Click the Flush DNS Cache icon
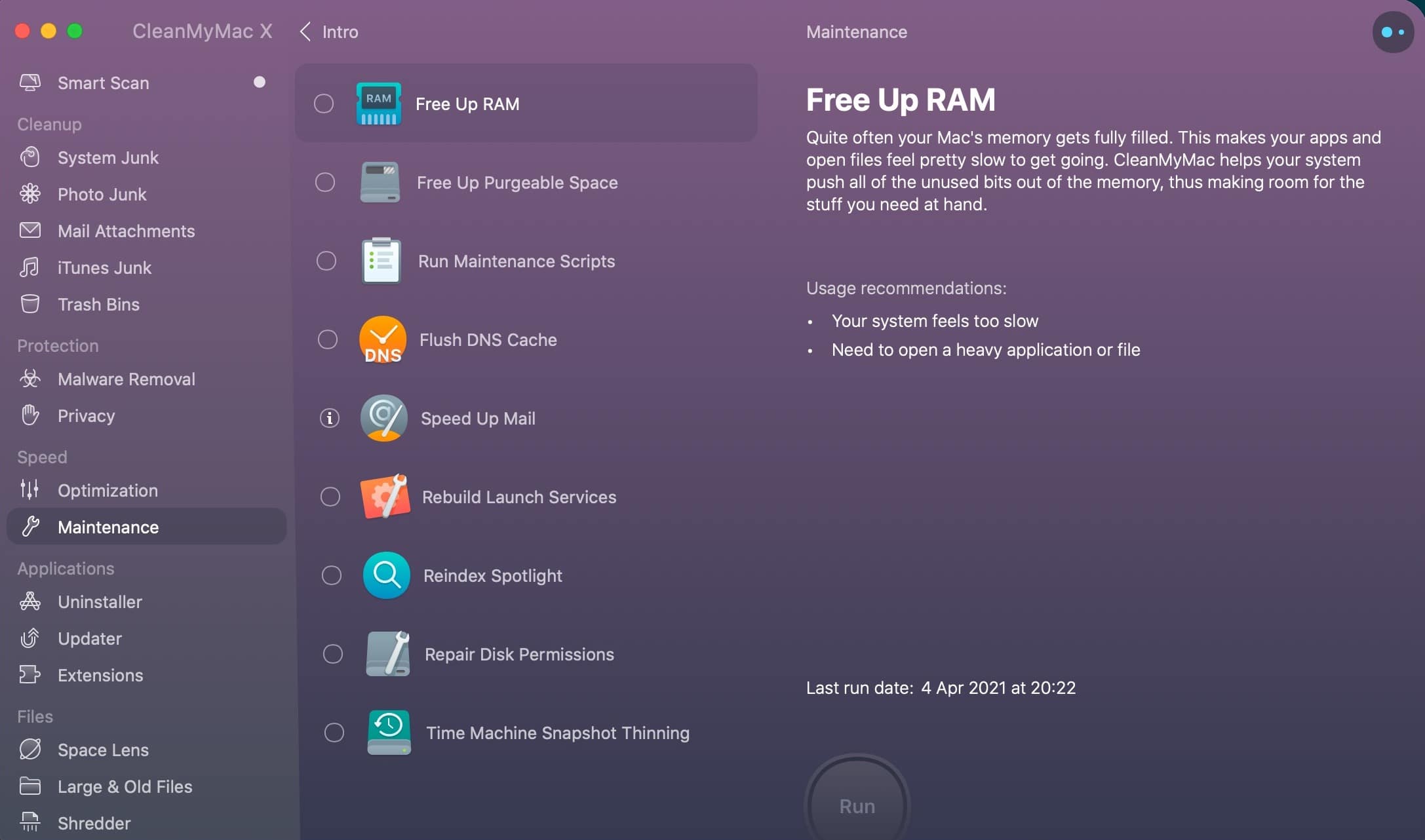The height and width of the screenshot is (840, 1425). [x=382, y=339]
